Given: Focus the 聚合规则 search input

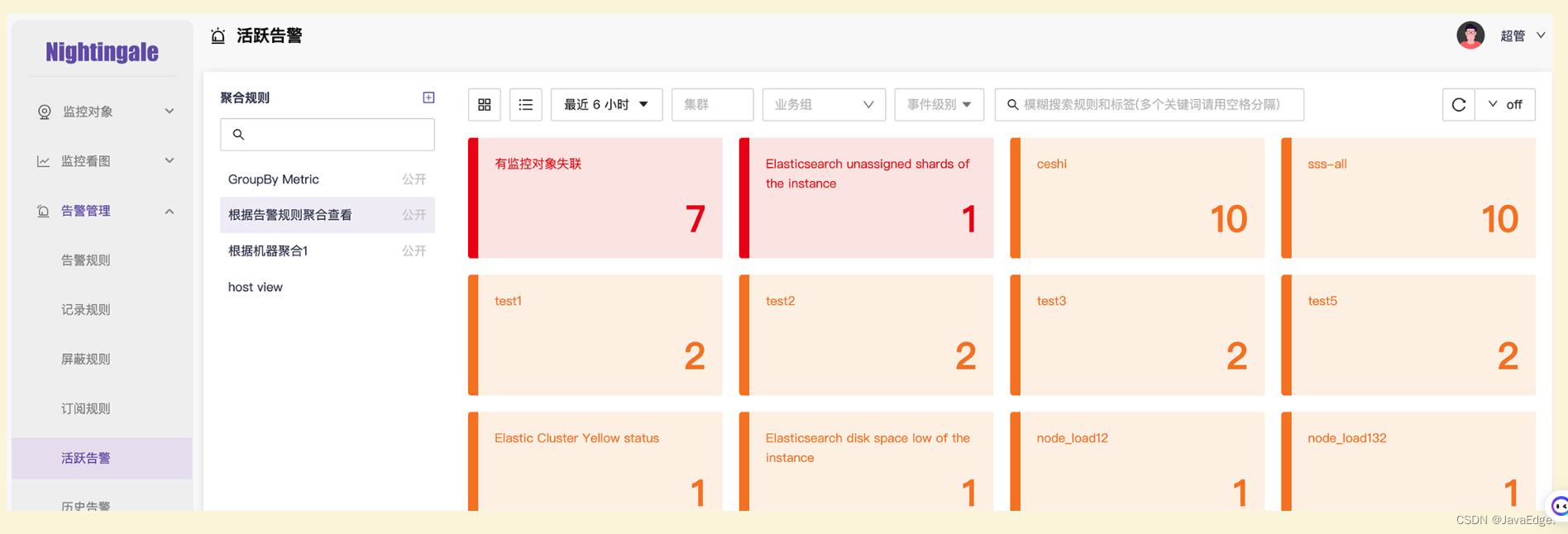Looking at the screenshot, I should click(327, 135).
